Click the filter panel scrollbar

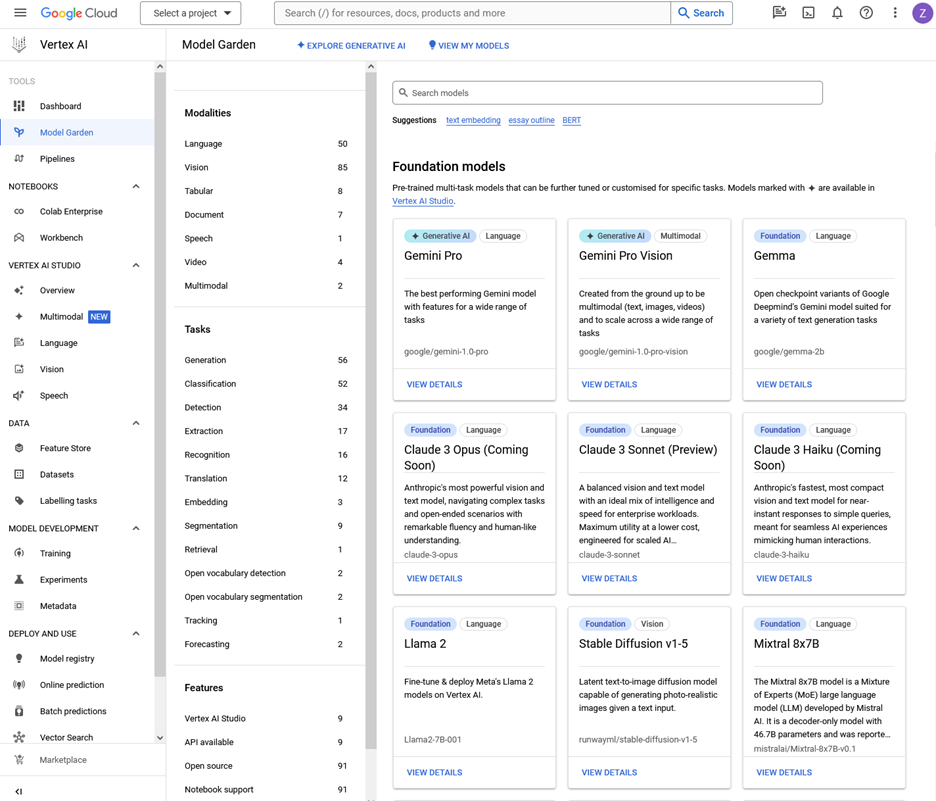(x=371, y=411)
